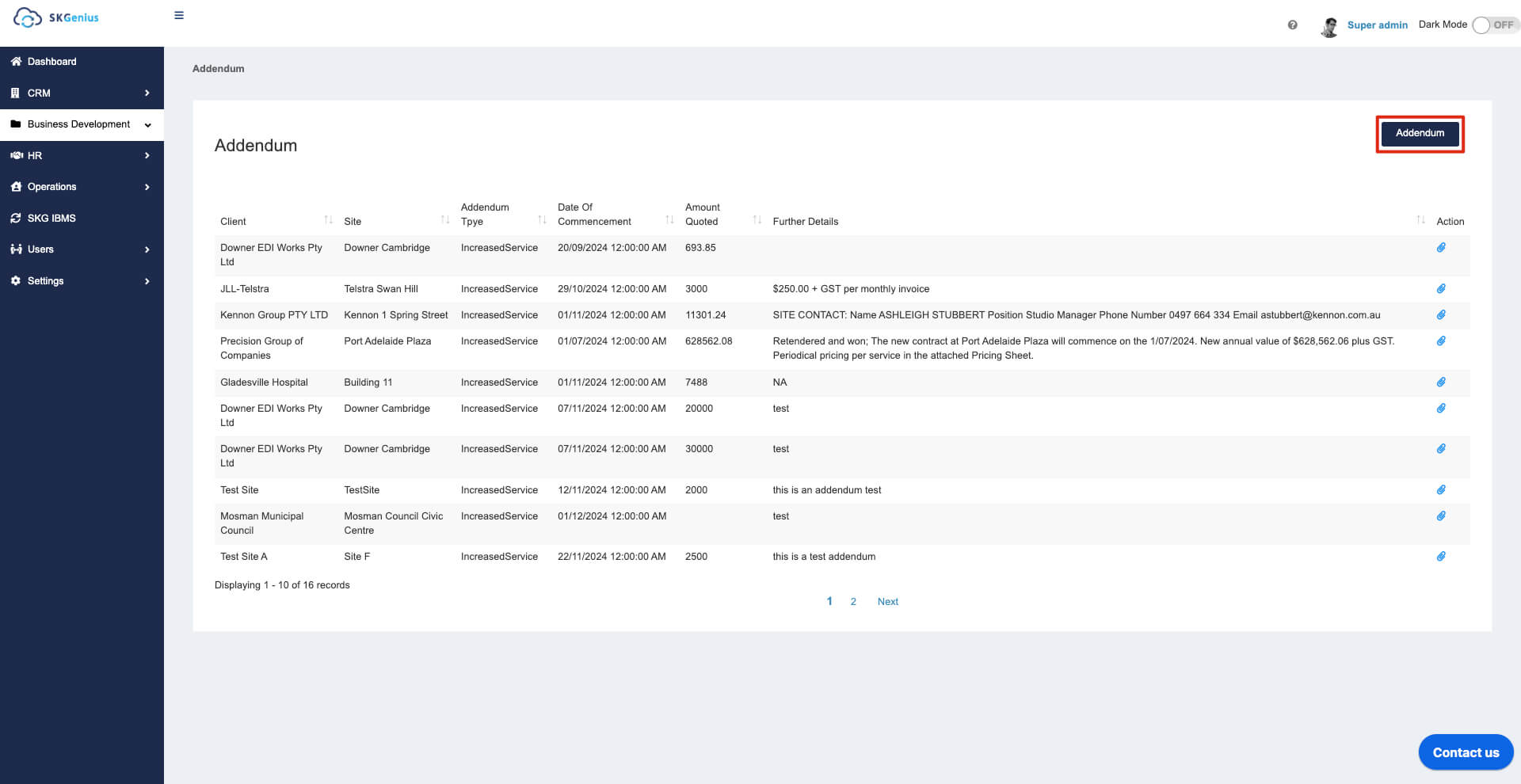Viewport: 1521px width, 784px height.
Task: Open attachment icon for 20000 amount row
Action: 1441,409
